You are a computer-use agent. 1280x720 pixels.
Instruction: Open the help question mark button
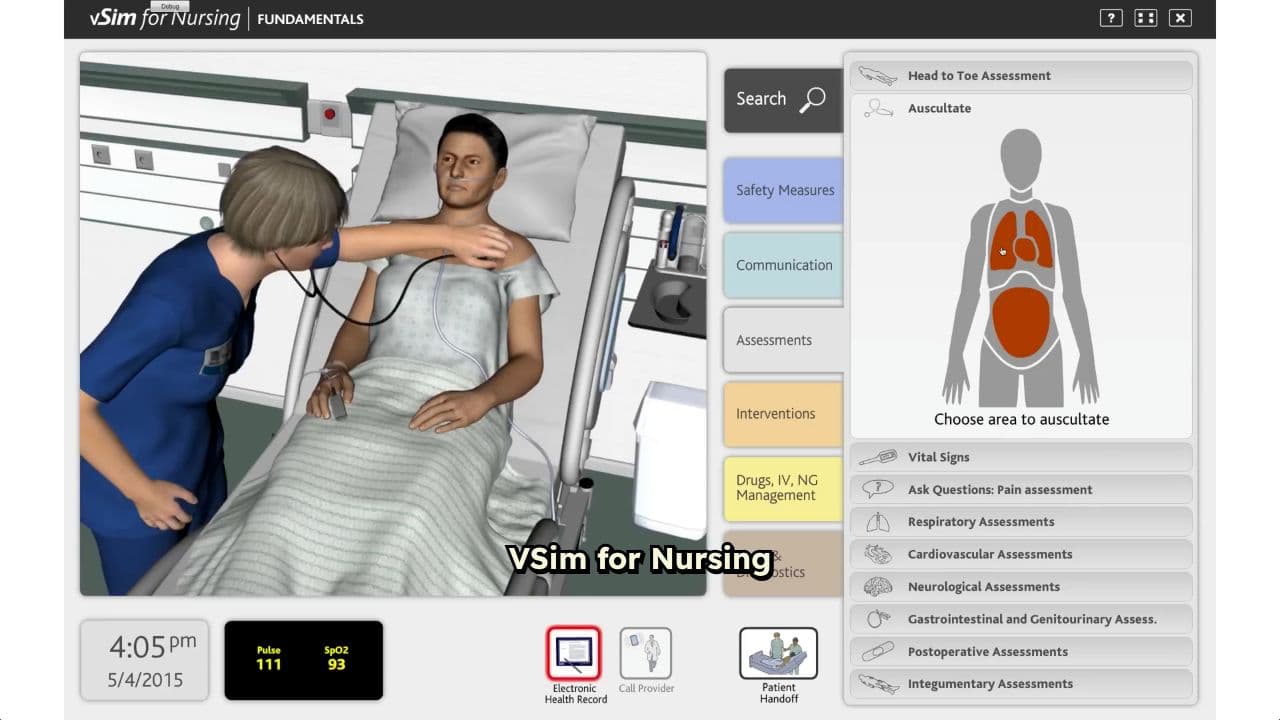click(1110, 17)
